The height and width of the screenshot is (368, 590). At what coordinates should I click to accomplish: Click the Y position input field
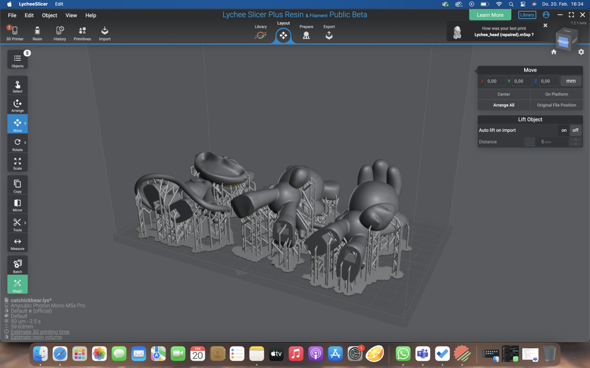(x=521, y=81)
